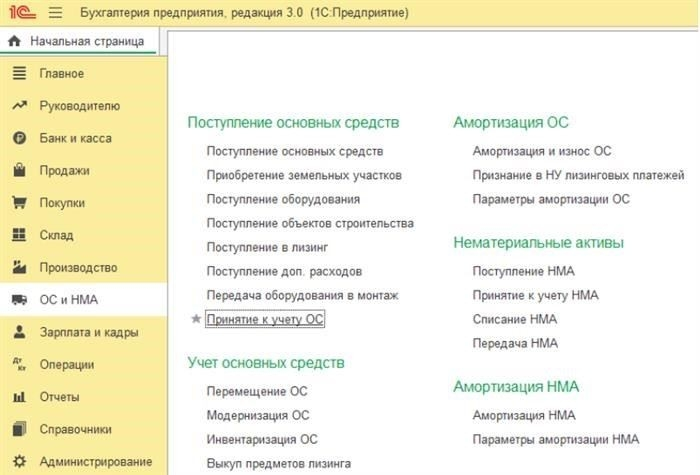Open Поступление в лизинг link
The image size is (700, 475).
[267, 247]
